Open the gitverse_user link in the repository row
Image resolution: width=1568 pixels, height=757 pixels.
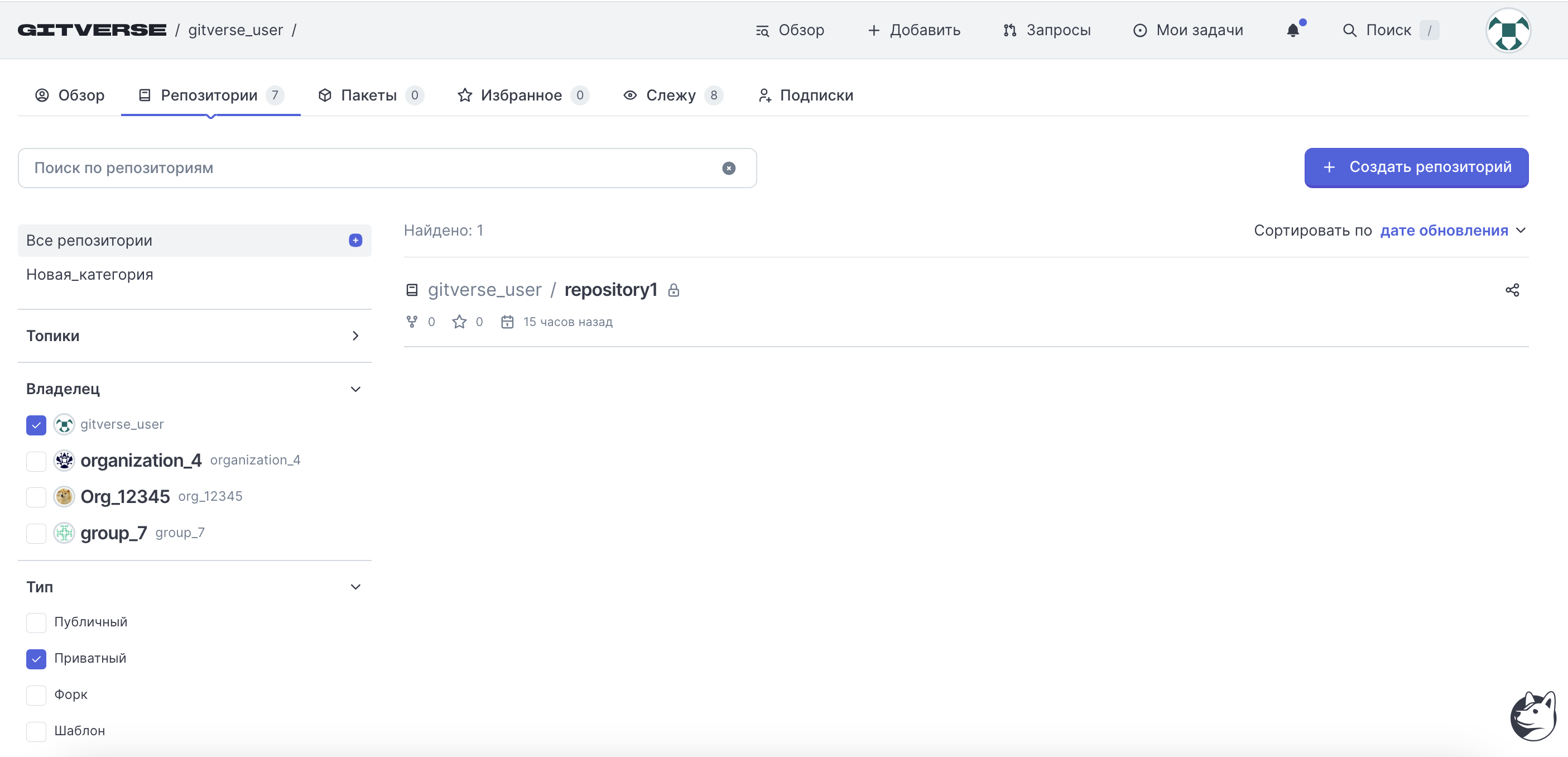click(484, 290)
